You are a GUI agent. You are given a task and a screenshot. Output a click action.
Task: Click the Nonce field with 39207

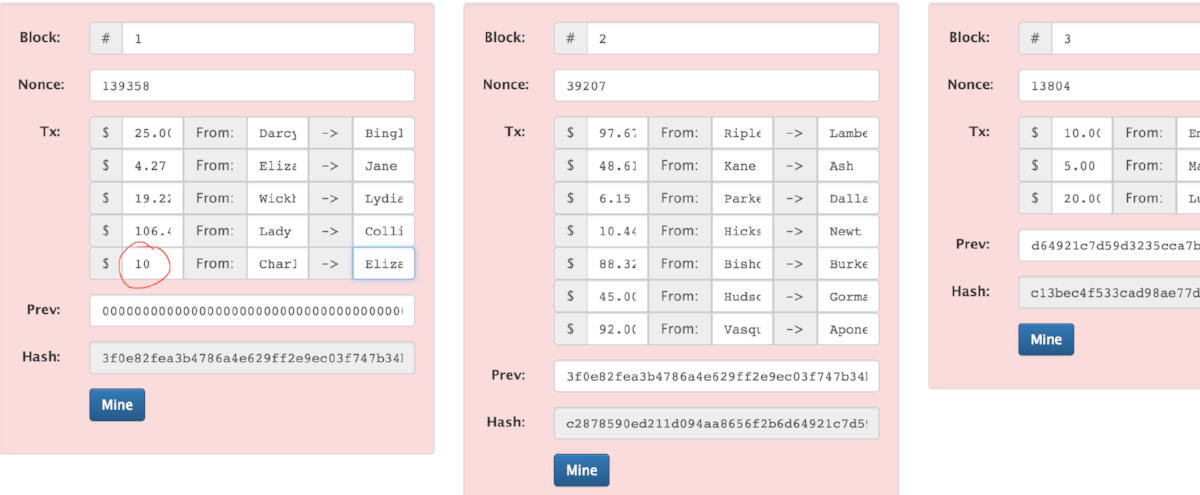(x=717, y=85)
